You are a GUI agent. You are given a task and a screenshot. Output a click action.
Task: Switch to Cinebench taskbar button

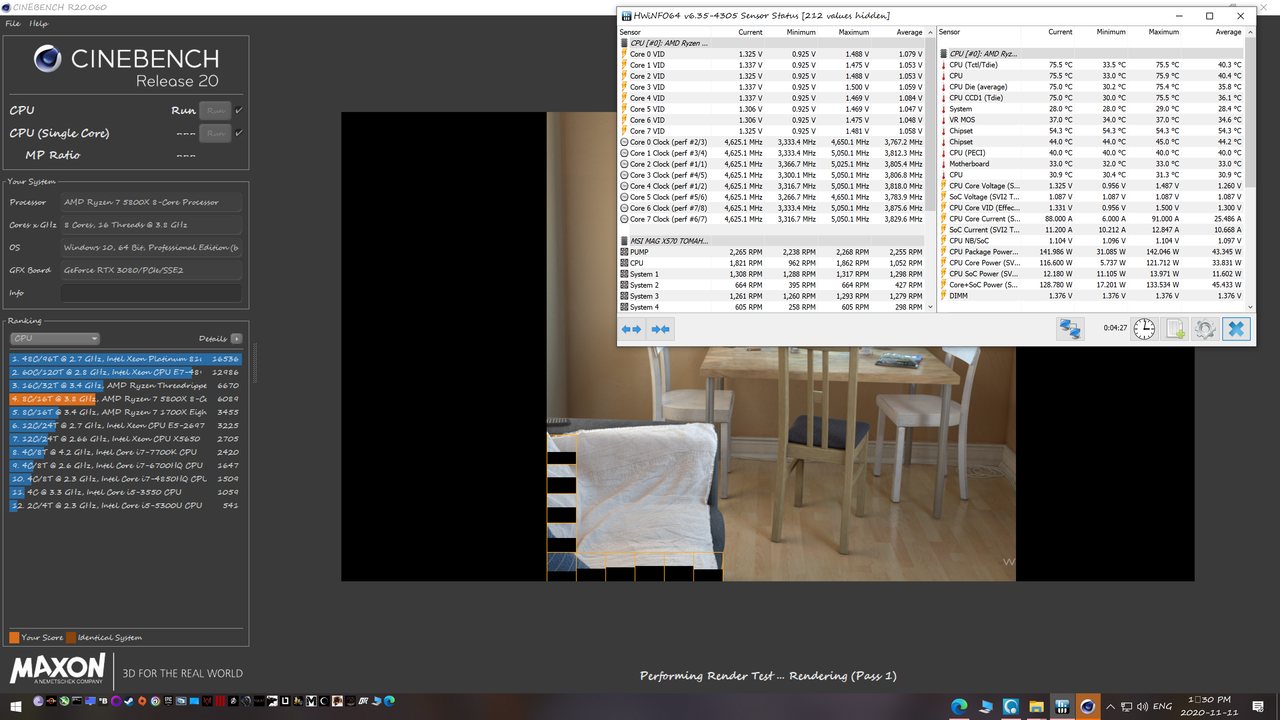(x=1088, y=706)
